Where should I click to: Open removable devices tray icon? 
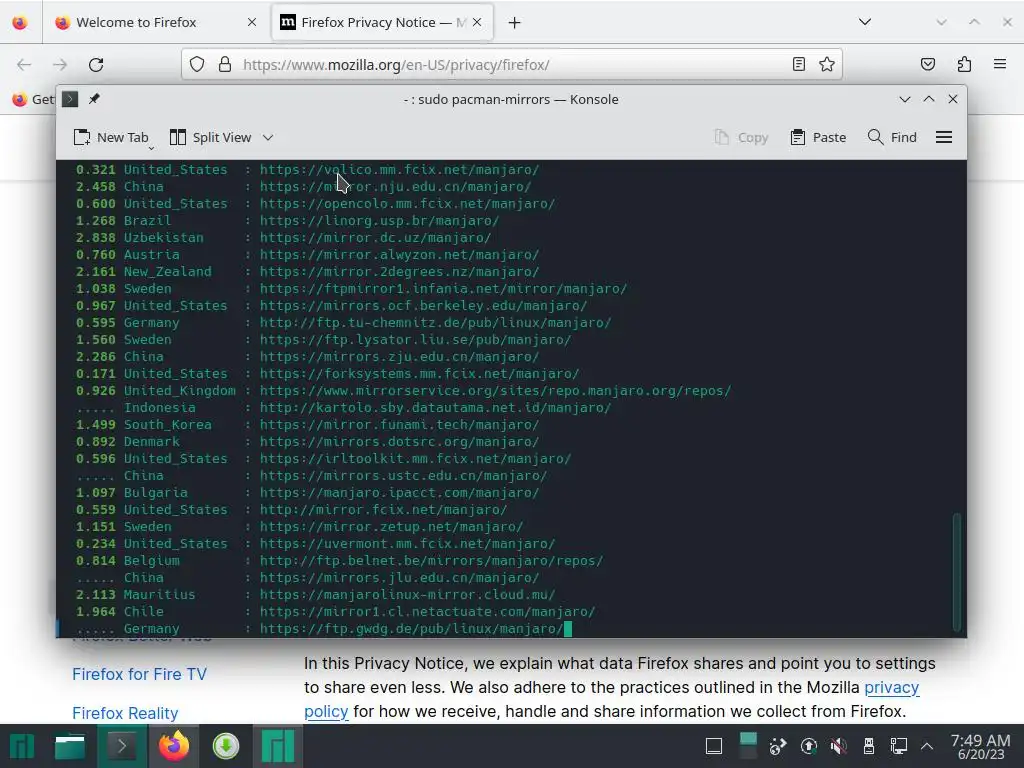click(869, 746)
